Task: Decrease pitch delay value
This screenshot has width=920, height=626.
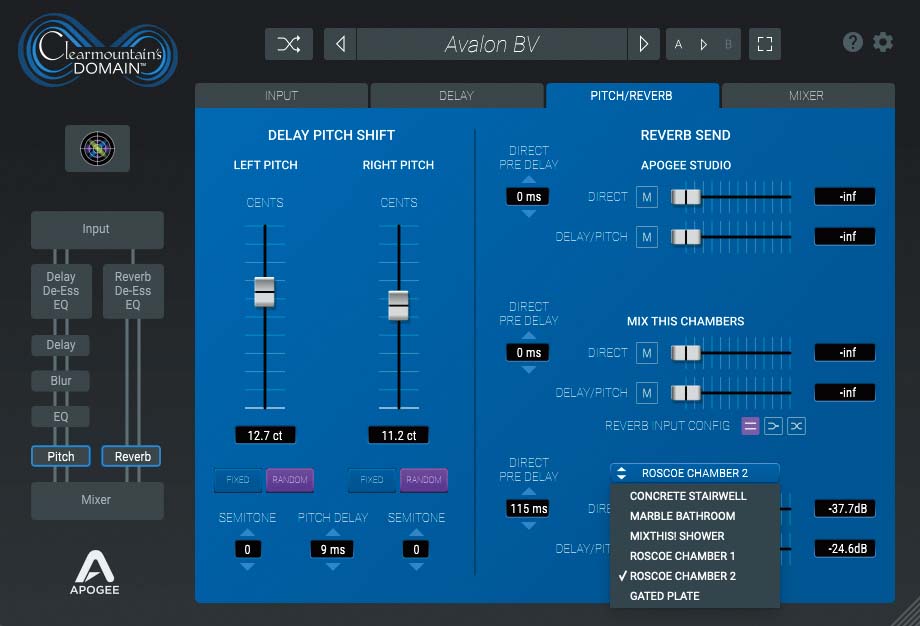Action: [x=333, y=567]
